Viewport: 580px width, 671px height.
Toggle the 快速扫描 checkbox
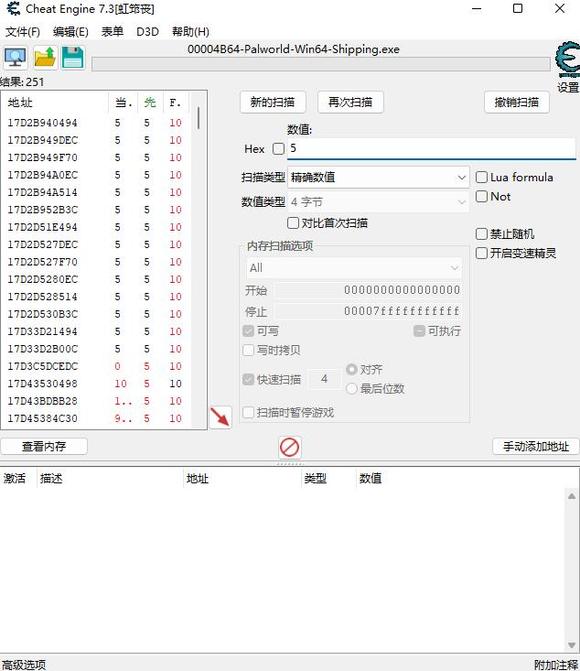pyautogui.click(x=248, y=380)
